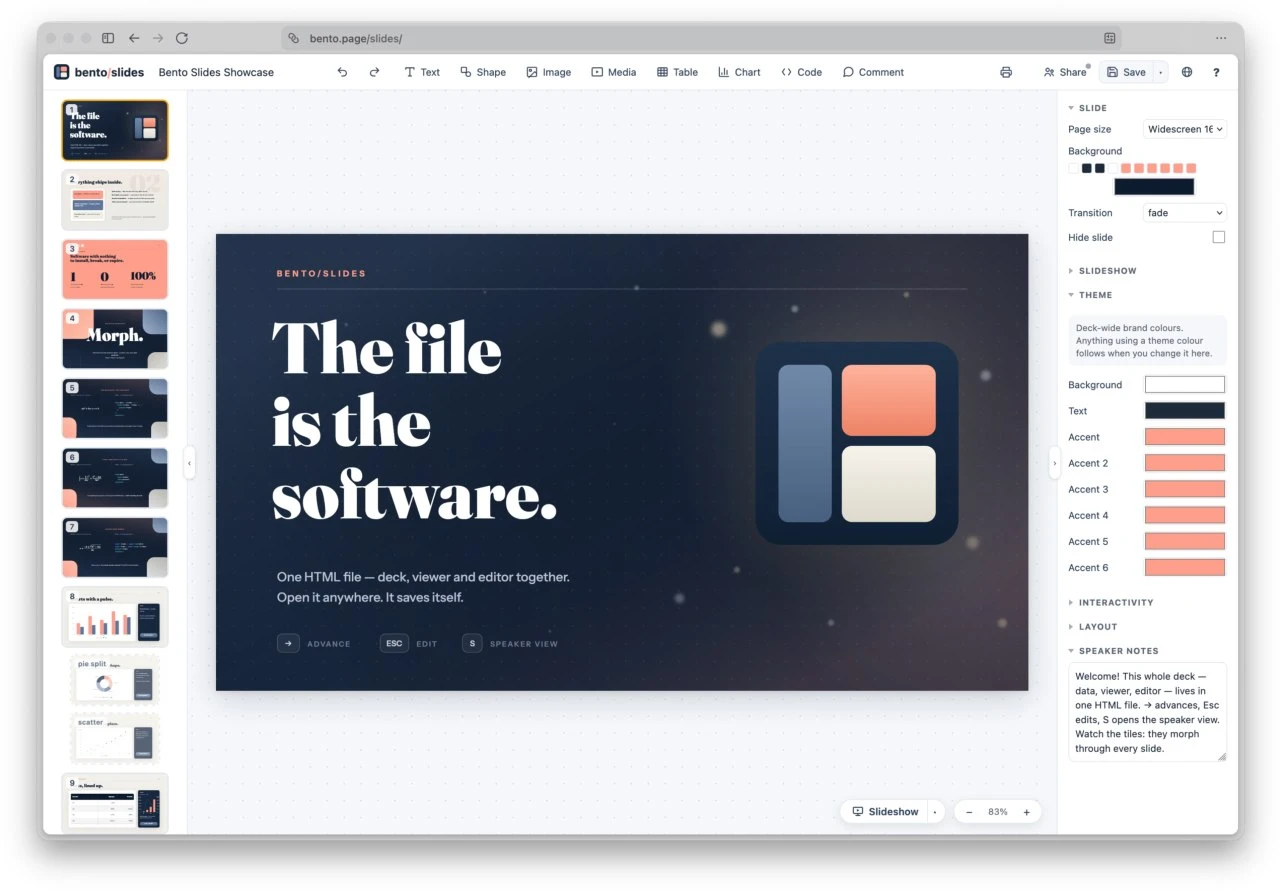Expand the LAYOUT section
This screenshot has width=1280, height=891.
[1092, 627]
